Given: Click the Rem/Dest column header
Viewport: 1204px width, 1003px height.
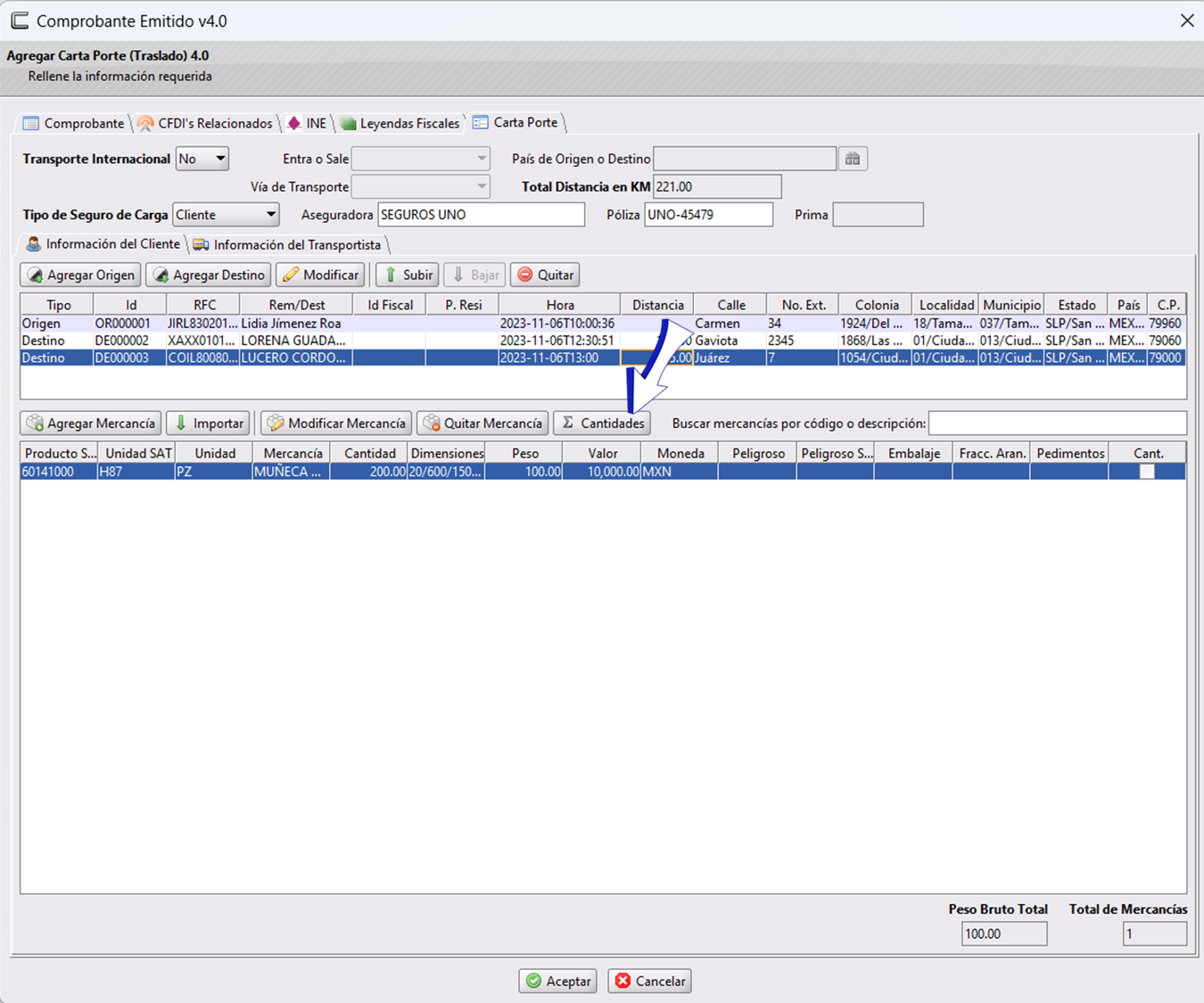Looking at the screenshot, I should coord(296,305).
